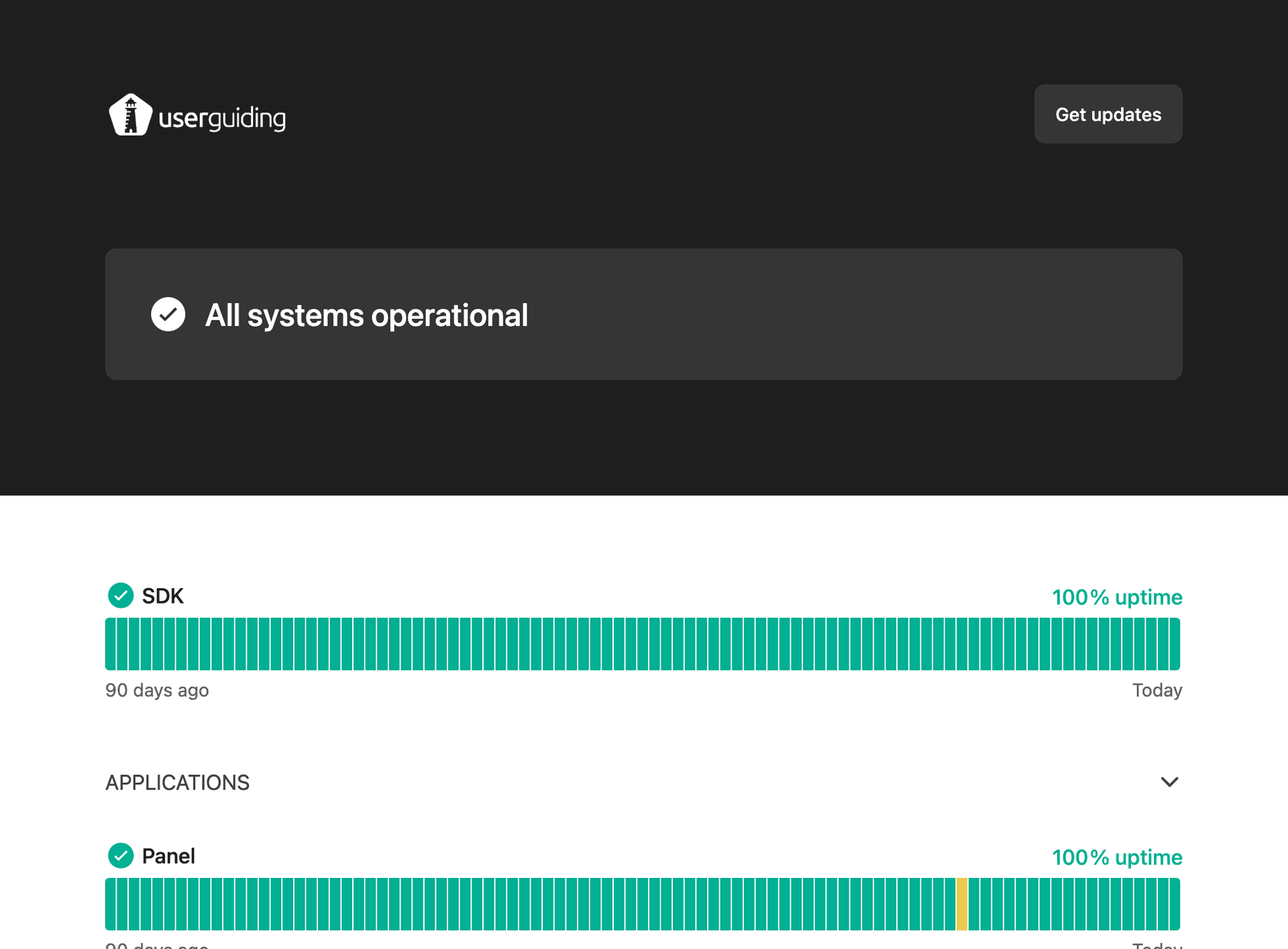Viewport: 1288px width, 949px height.
Task: Click the middle of the SDK uptime bar chart
Action: click(x=643, y=644)
